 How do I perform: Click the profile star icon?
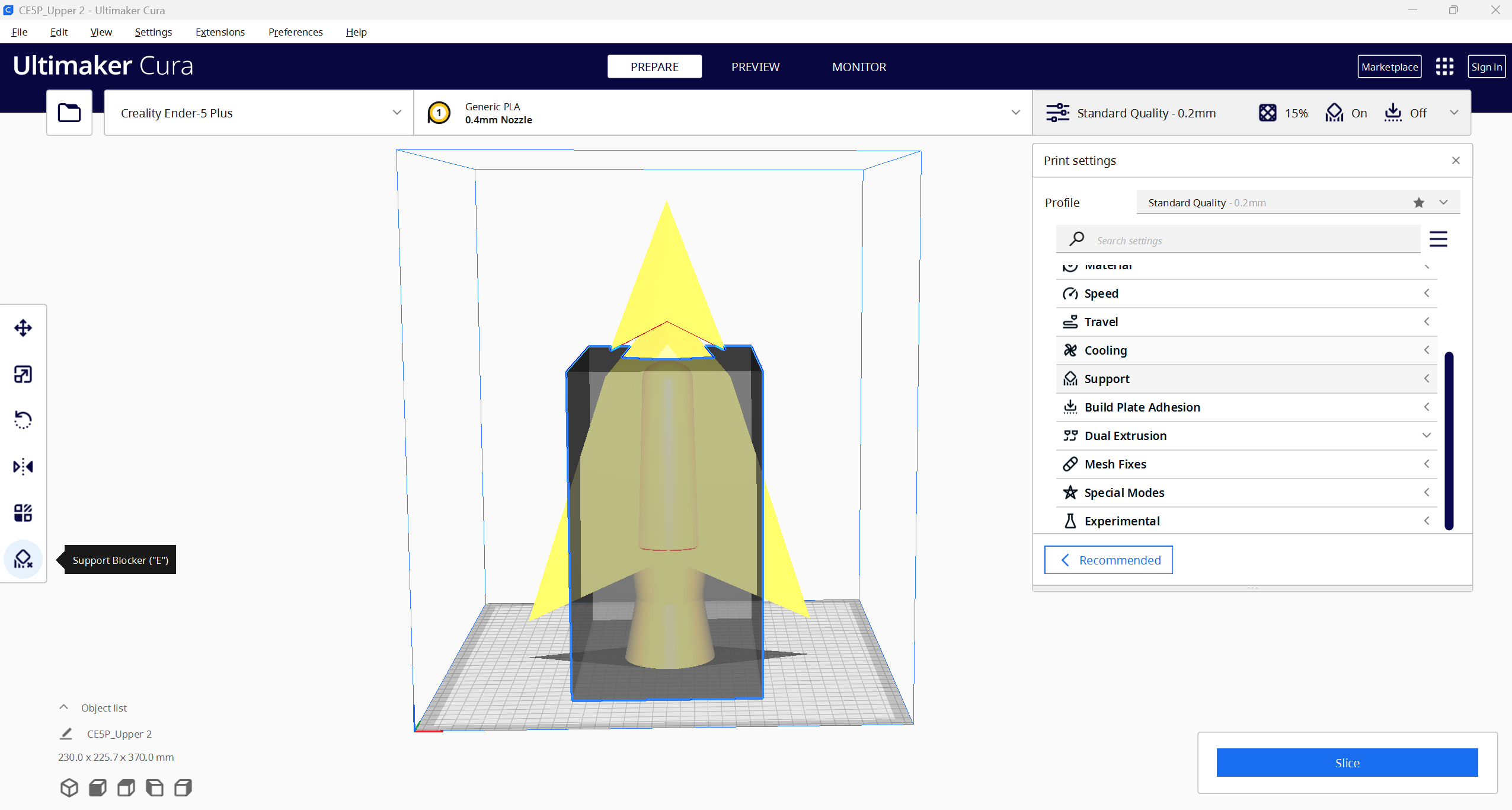tap(1418, 203)
